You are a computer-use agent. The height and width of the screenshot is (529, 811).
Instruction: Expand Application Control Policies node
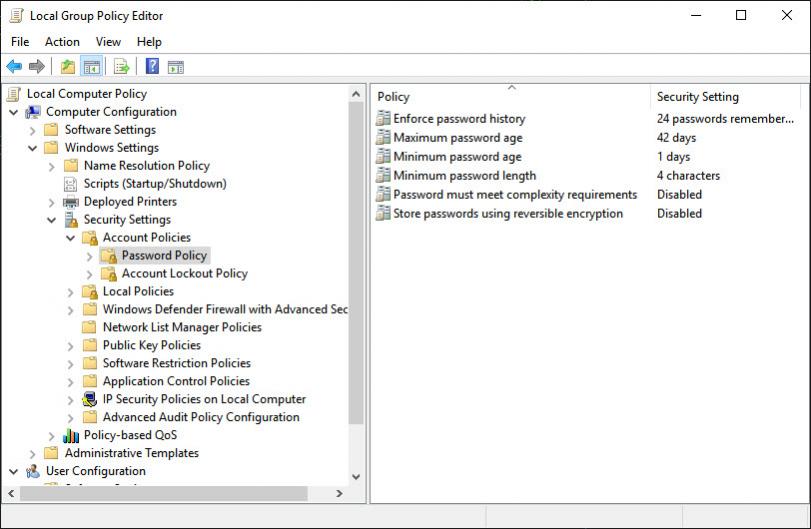[71, 382]
